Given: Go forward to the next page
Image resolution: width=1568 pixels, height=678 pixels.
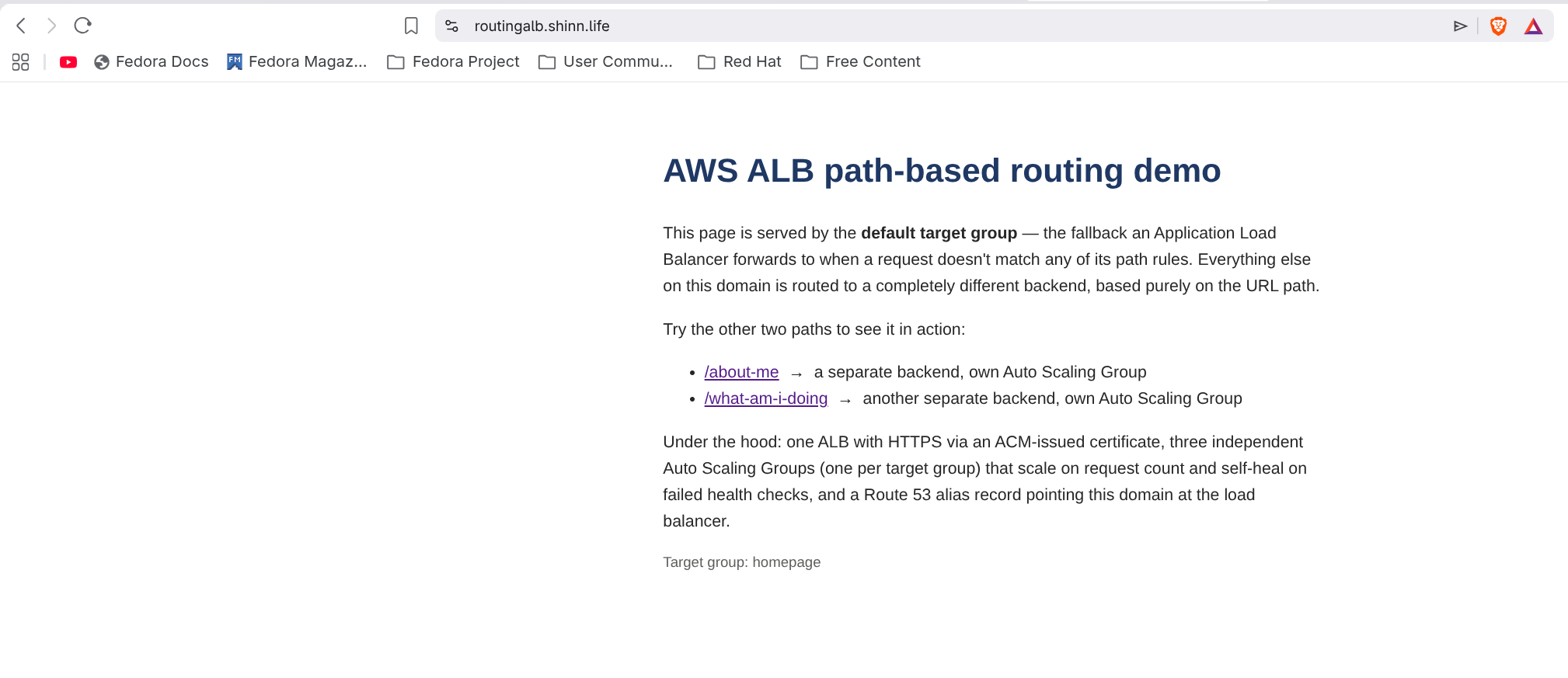Looking at the screenshot, I should [51, 26].
